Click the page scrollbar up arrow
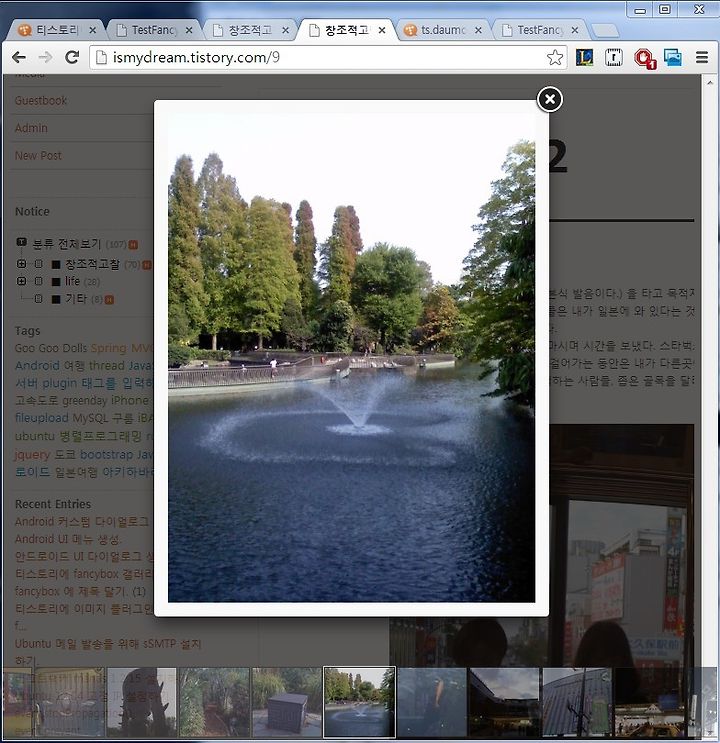720x743 pixels. (710, 82)
